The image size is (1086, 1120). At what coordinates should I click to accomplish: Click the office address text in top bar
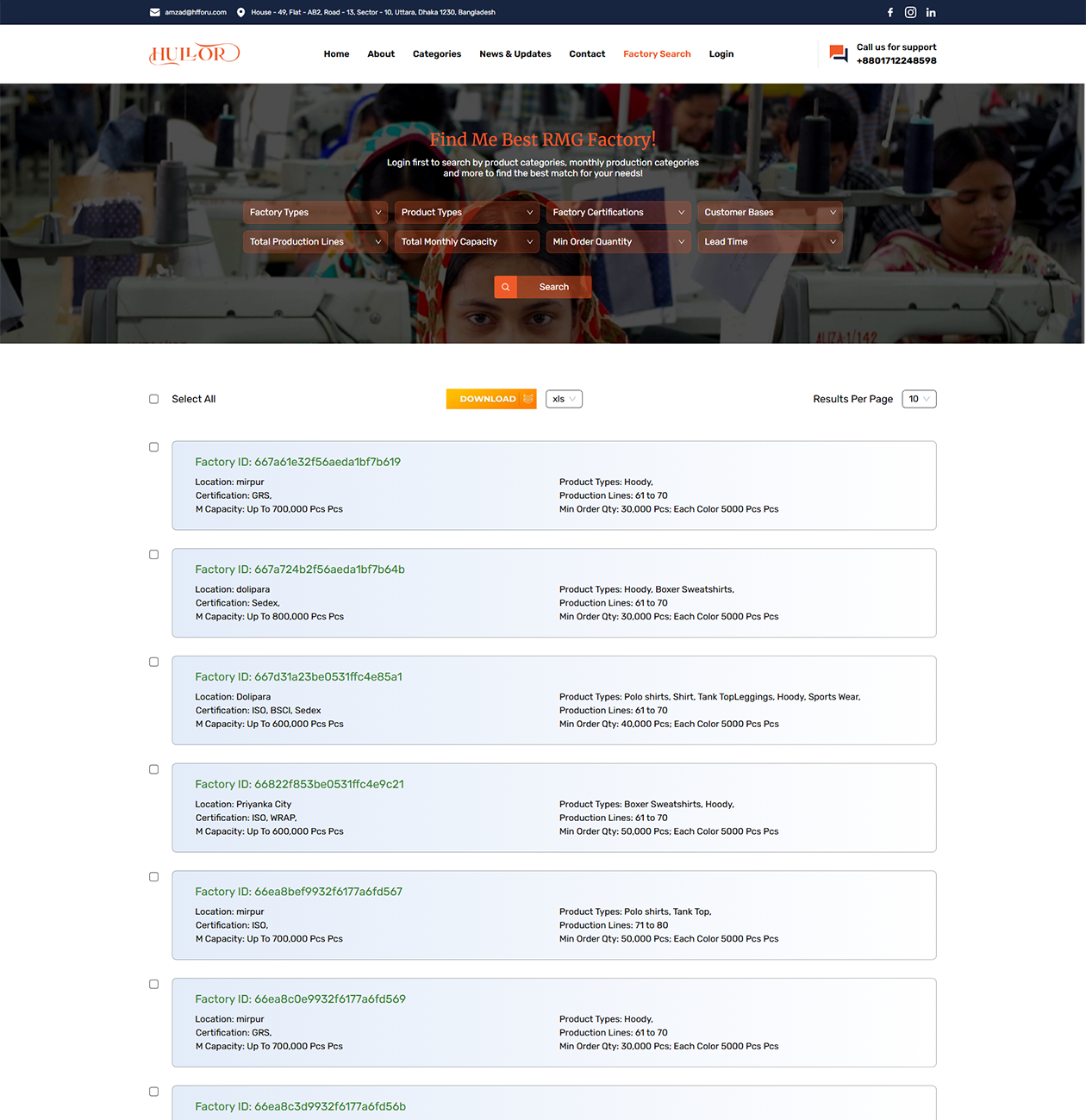pyautogui.click(x=373, y=12)
